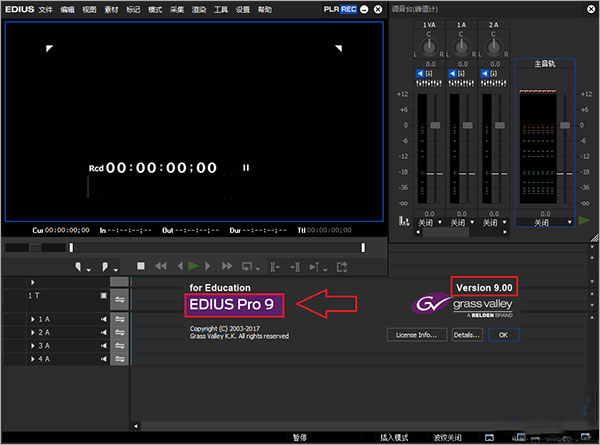Click the gang faders icon under channel 1 A

click(x=461, y=83)
